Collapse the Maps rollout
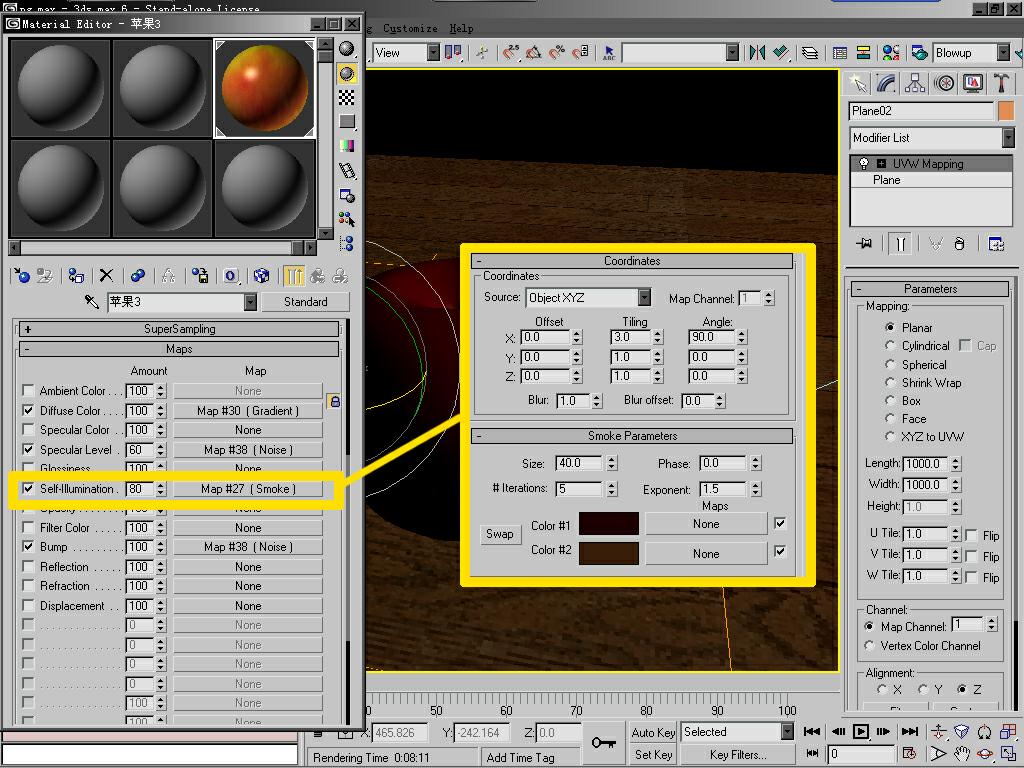The image size is (1024, 768). [179, 349]
